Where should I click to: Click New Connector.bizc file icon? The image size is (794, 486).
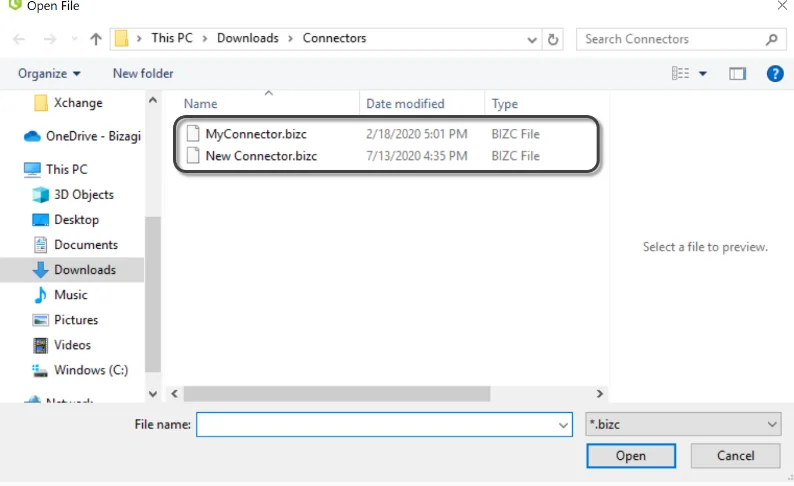pyautogui.click(x=192, y=155)
